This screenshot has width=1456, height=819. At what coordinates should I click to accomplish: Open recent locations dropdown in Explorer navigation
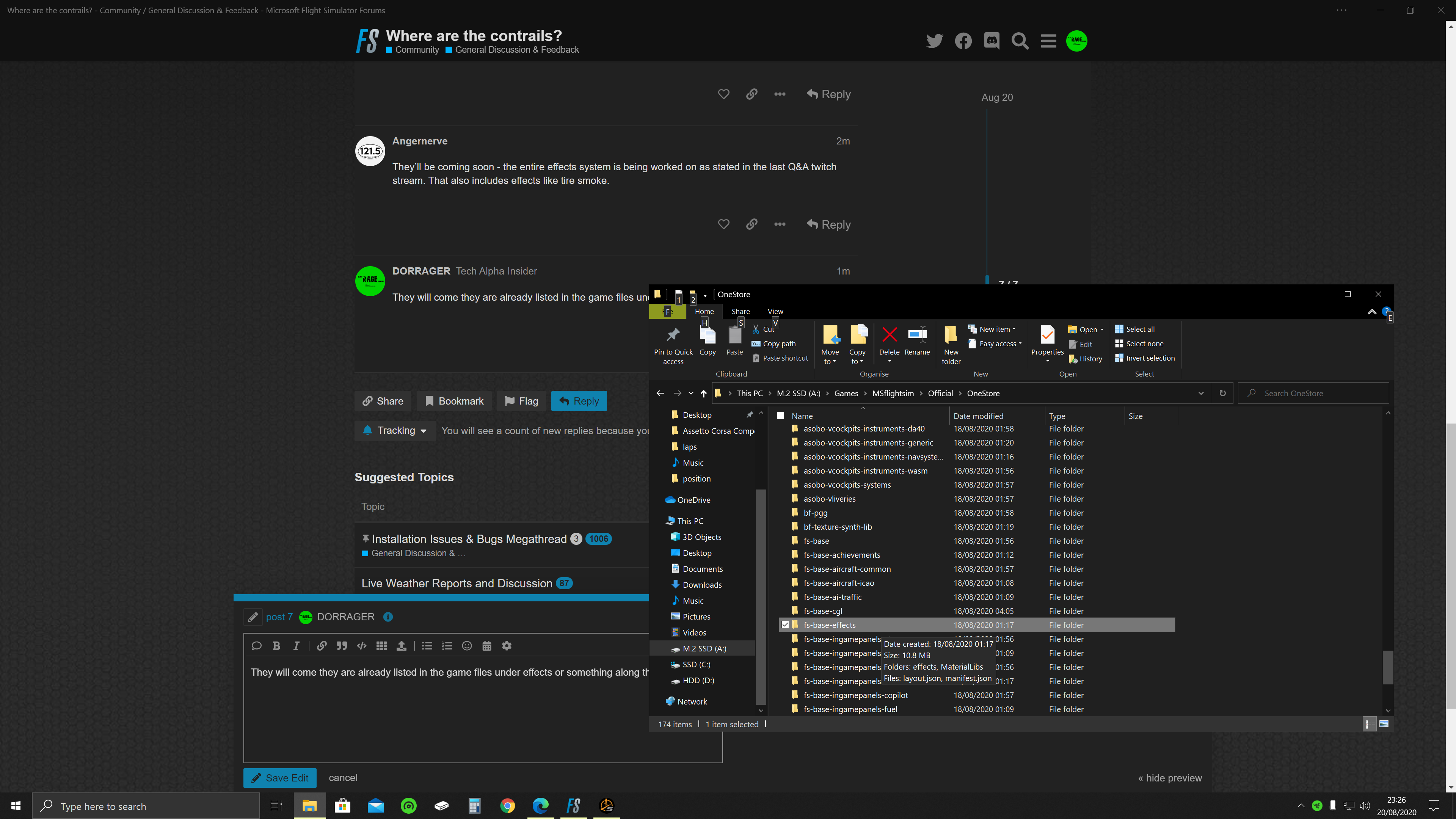pos(691,394)
